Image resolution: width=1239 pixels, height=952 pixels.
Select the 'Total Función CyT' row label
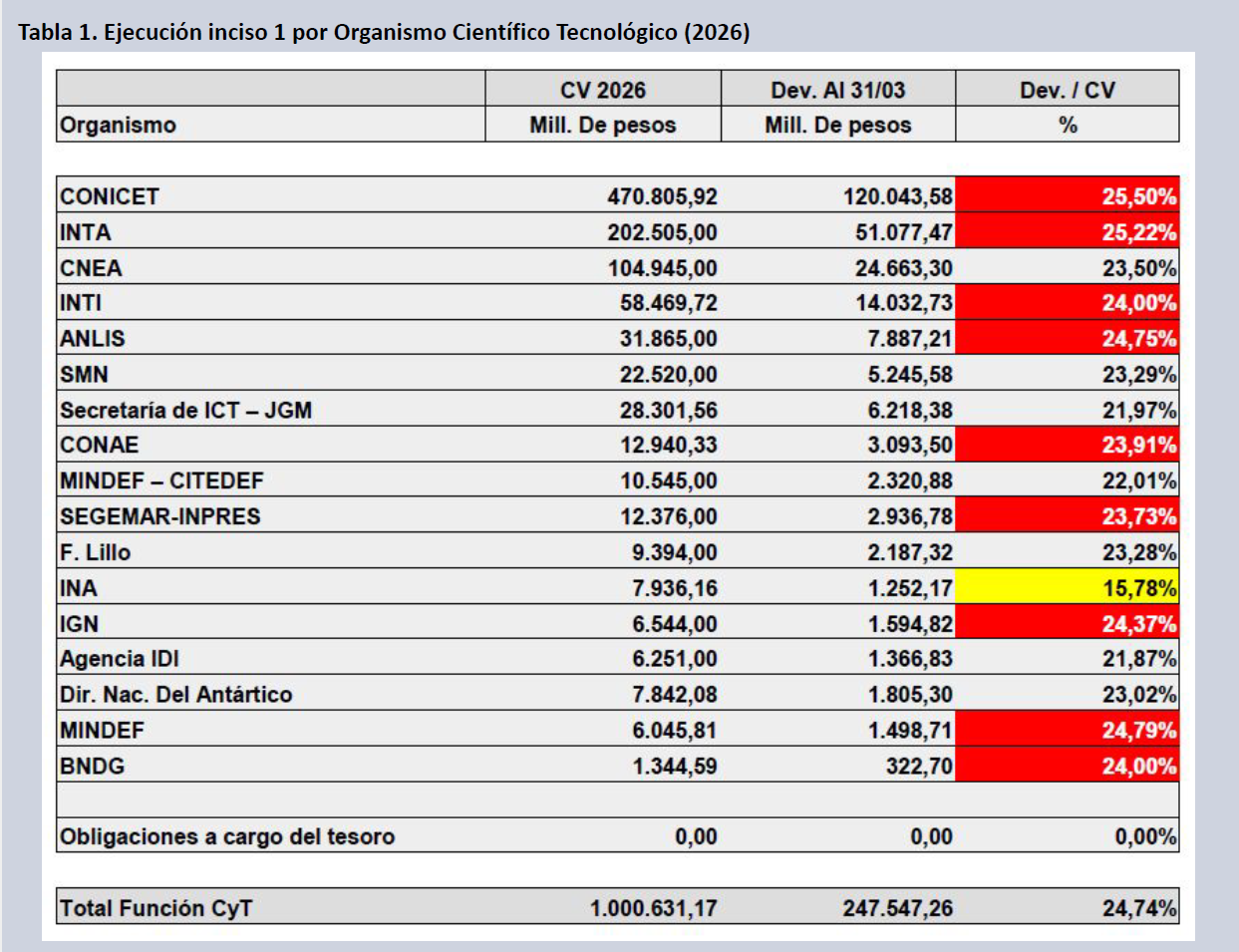[x=155, y=908]
